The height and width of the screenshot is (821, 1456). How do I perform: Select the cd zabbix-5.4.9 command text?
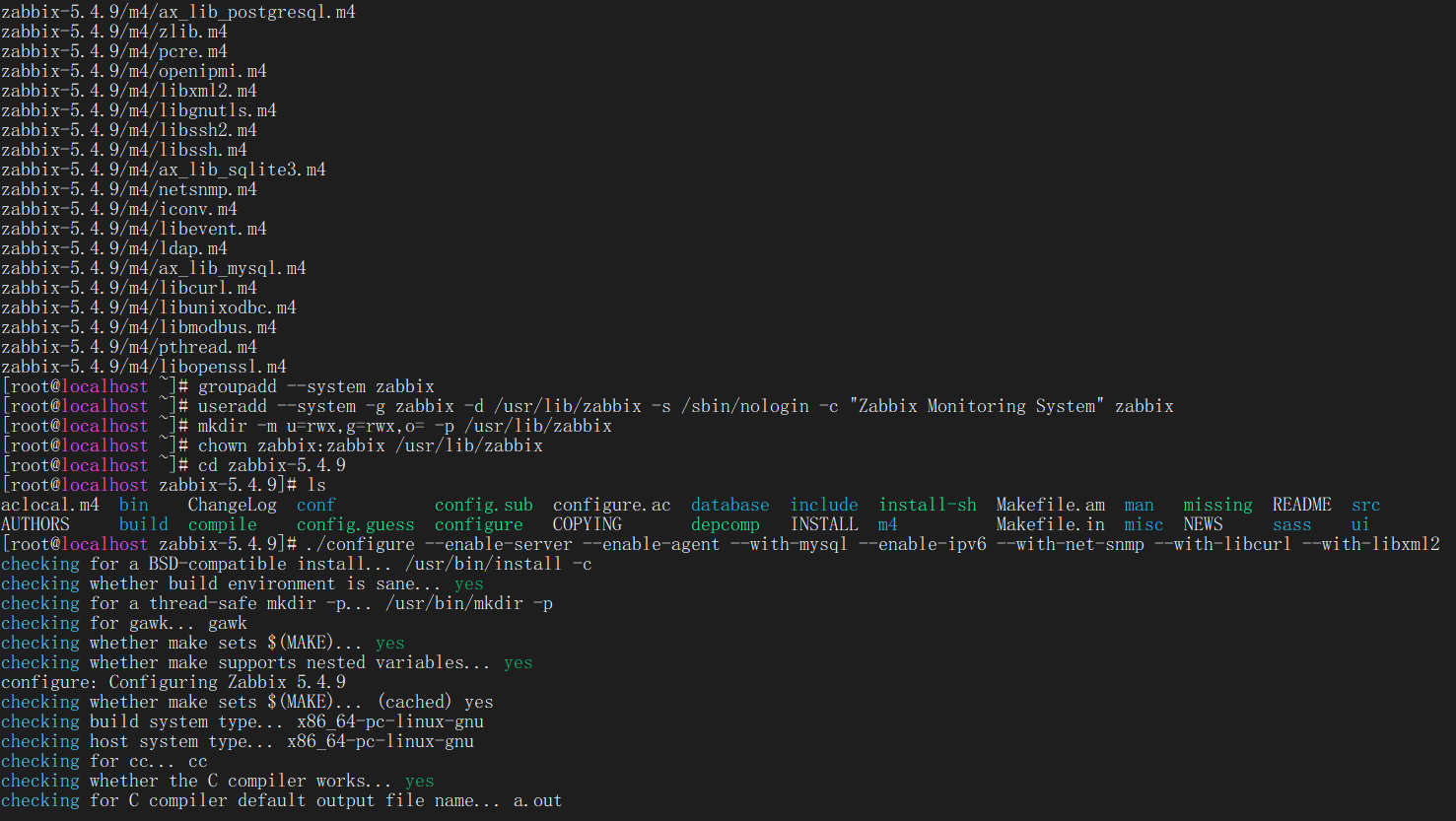click(x=271, y=464)
